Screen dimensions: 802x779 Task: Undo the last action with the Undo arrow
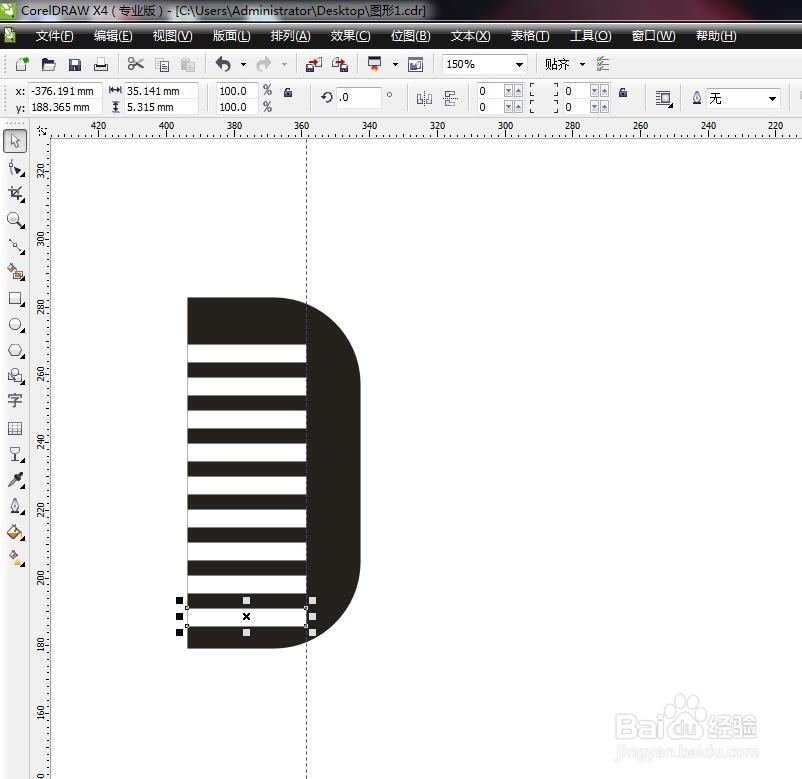[x=224, y=64]
